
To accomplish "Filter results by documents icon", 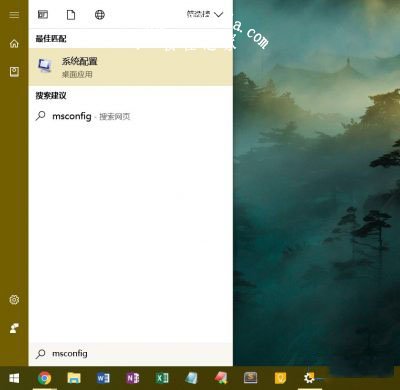I will click(x=71, y=15).
